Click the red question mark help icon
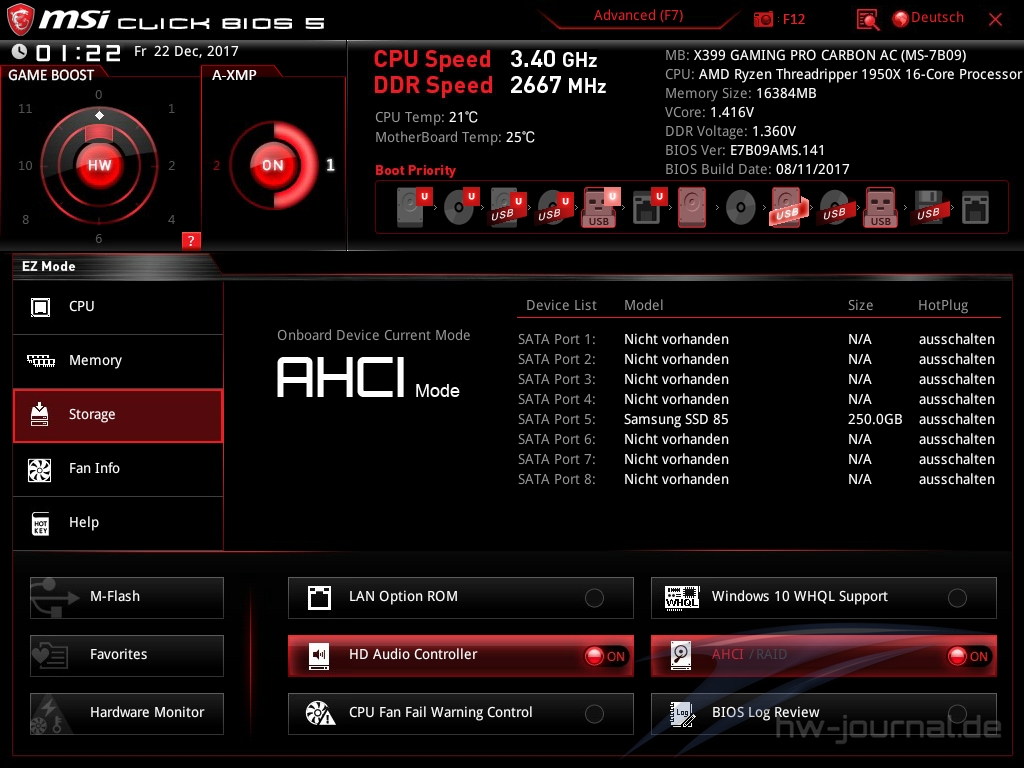 coord(191,240)
